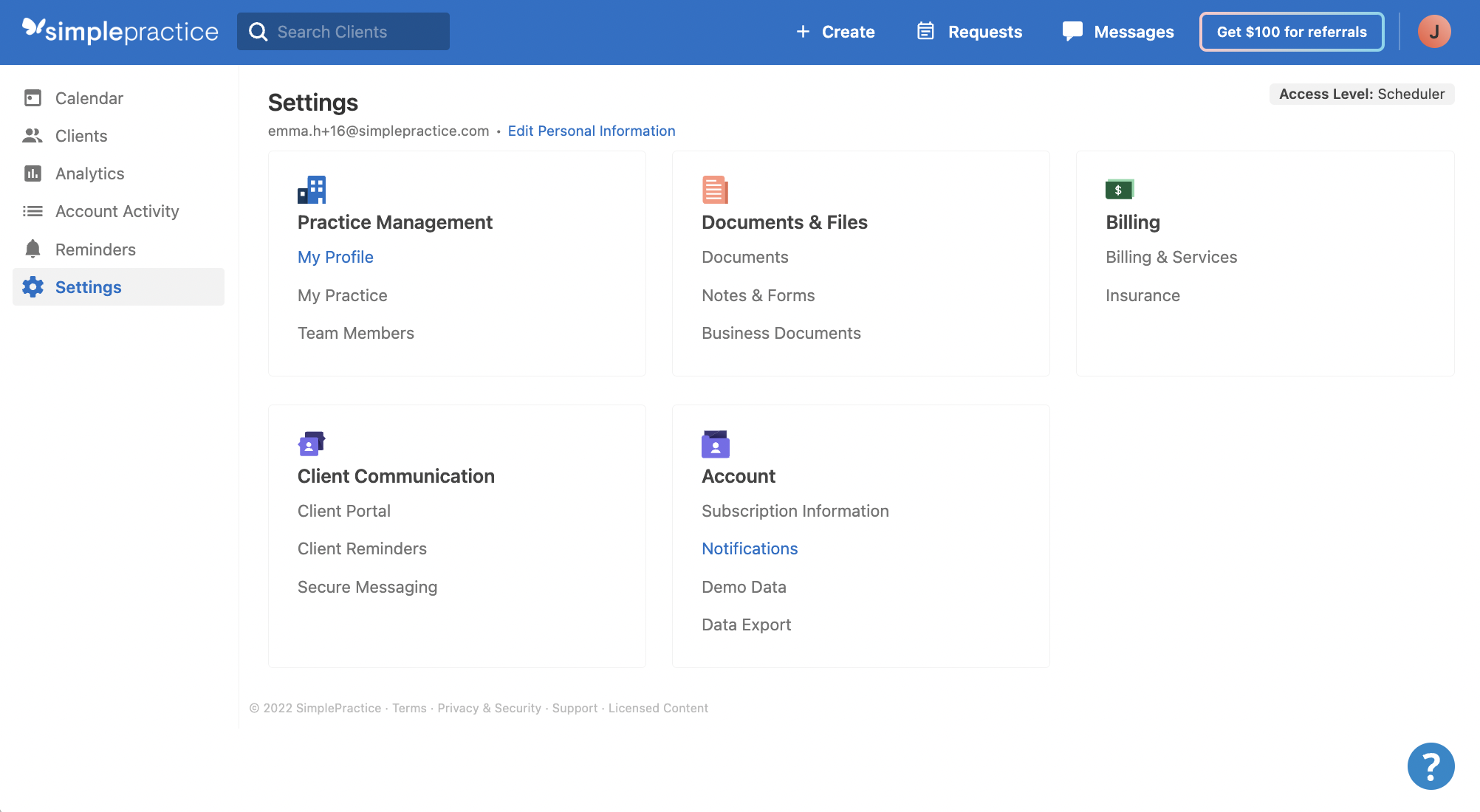Open Reminders in the sidebar
Image resolution: width=1480 pixels, height=812 pixels.
(118, 250)
